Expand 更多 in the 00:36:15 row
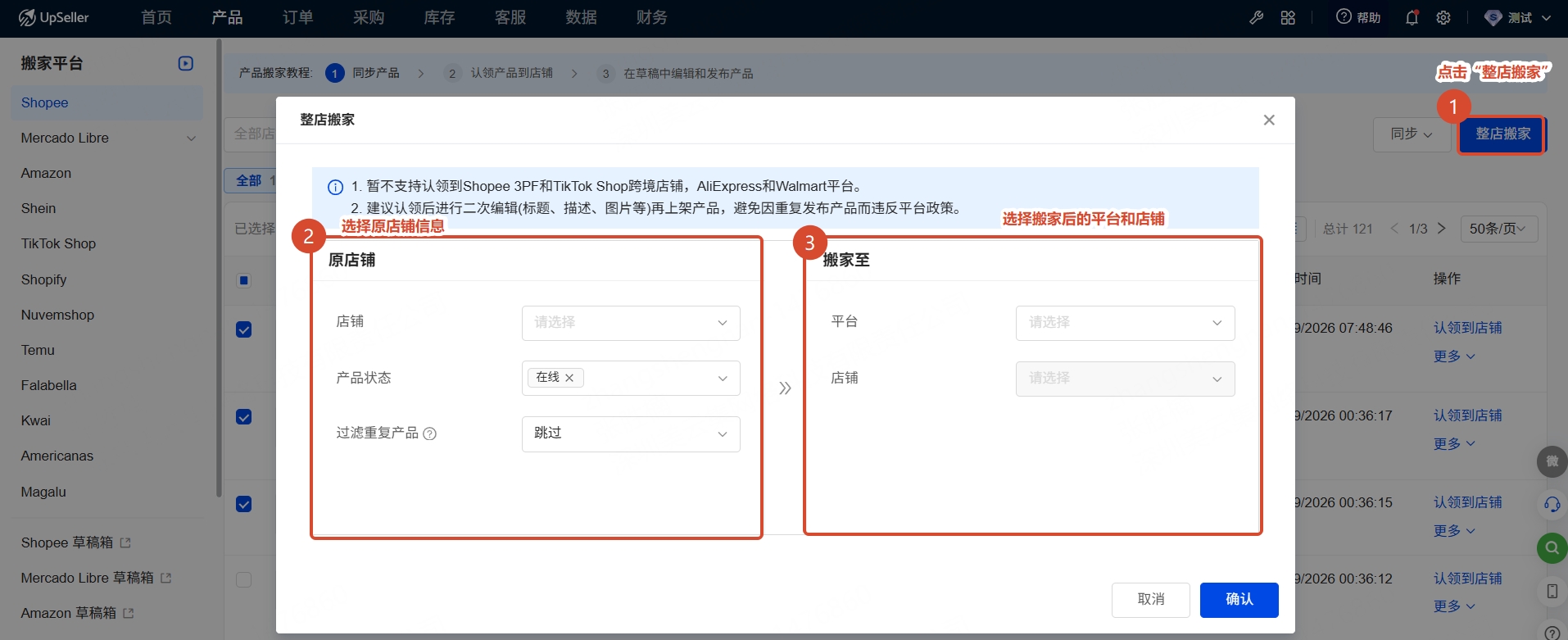1568x640 pixels. tap(1454, 531)
